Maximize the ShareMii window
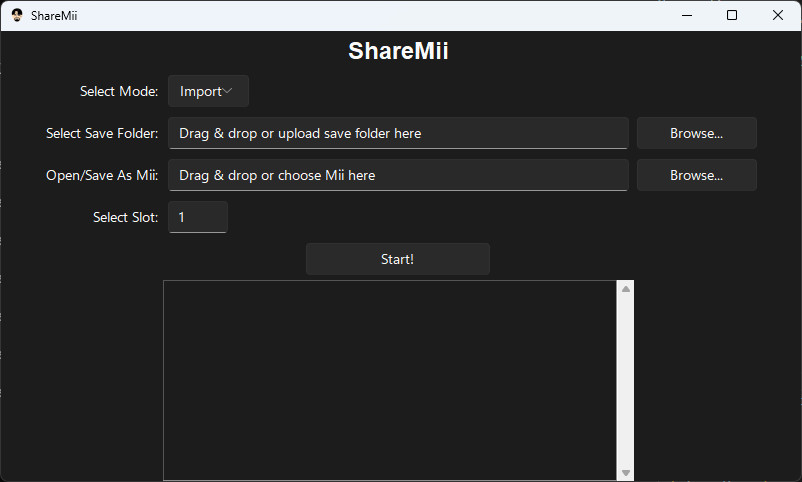The height and width of the screenshot is (482, 802). pos(732,15)
